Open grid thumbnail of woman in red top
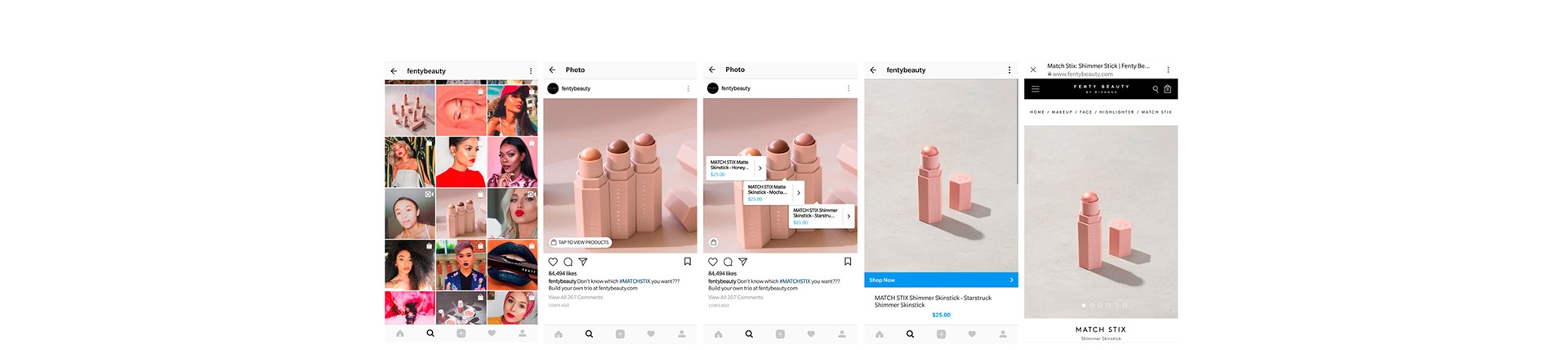Screen dimensions: 1568x350 (x=461, y=162)
